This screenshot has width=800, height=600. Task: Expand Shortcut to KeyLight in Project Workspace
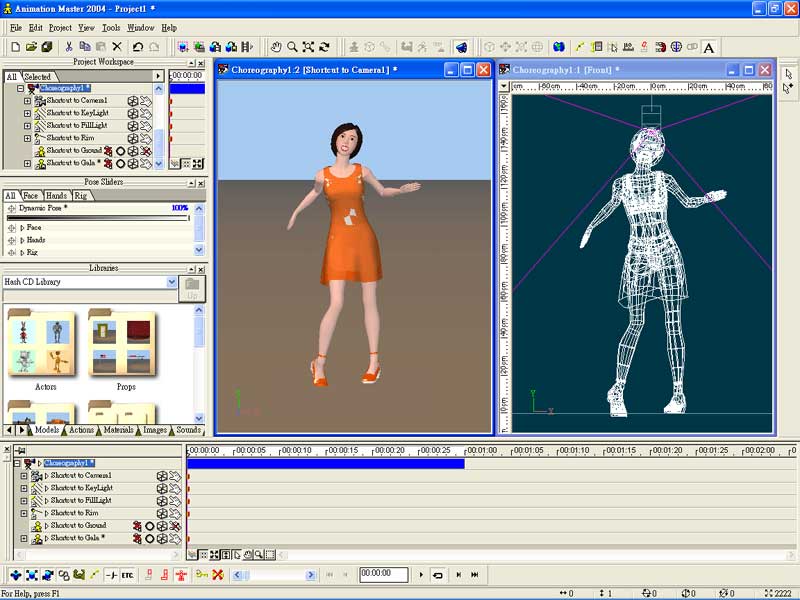pyautogui.click(x=28, y=113)
